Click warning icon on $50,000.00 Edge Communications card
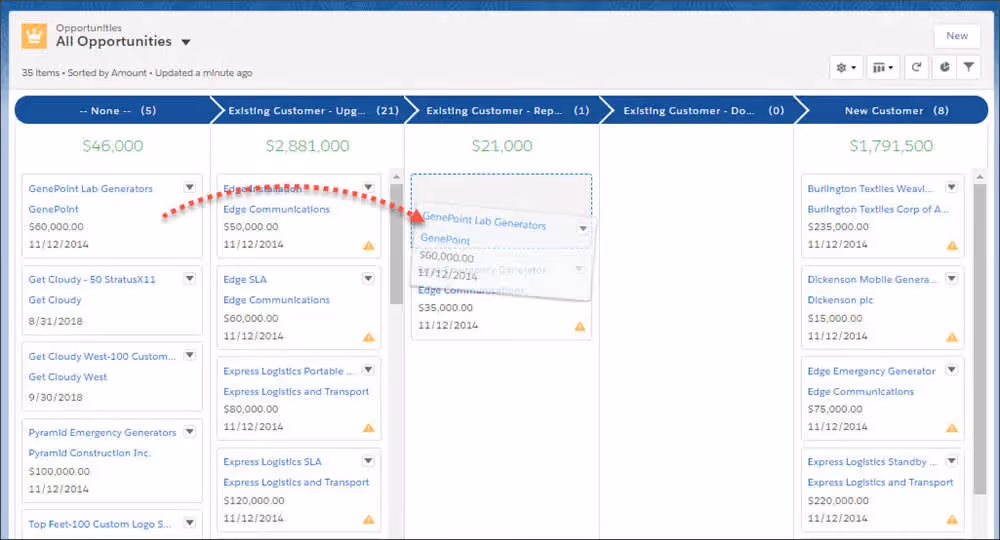Image resolution: width=1000 pixels, height=540 pixels. 369,245
